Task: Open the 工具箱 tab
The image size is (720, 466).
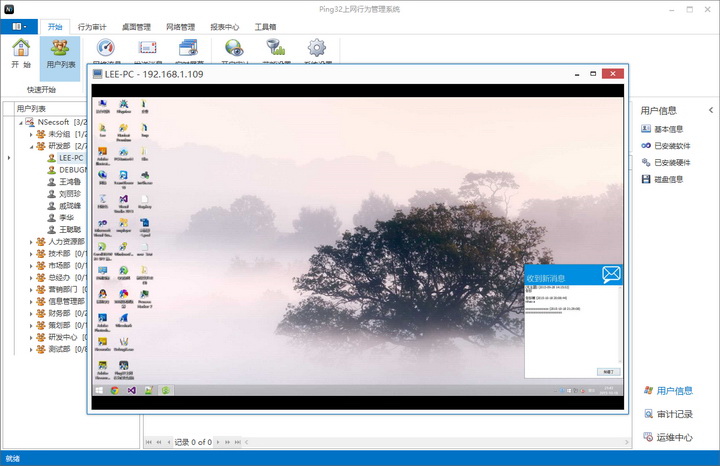Action: click(265, 27)
